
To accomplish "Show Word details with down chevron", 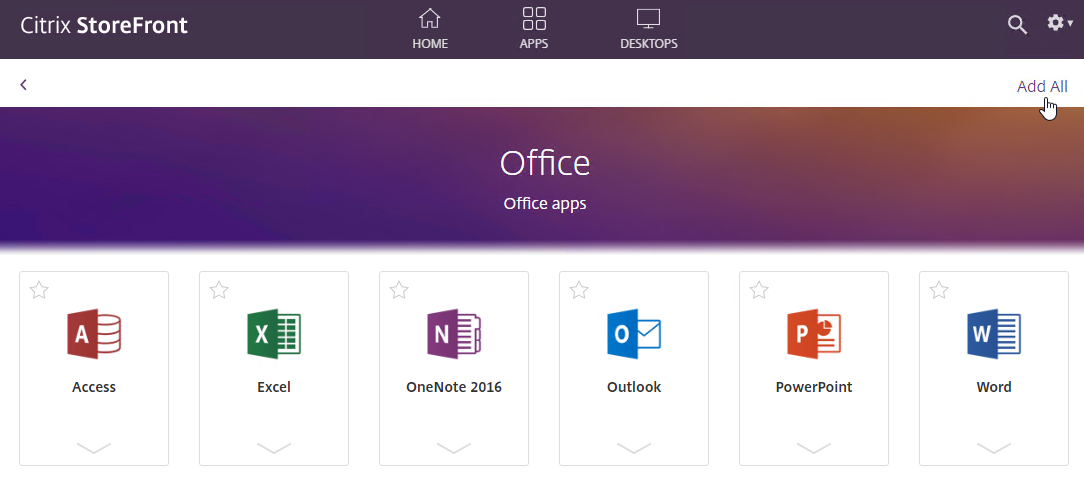I will click(x=994, y=448).
